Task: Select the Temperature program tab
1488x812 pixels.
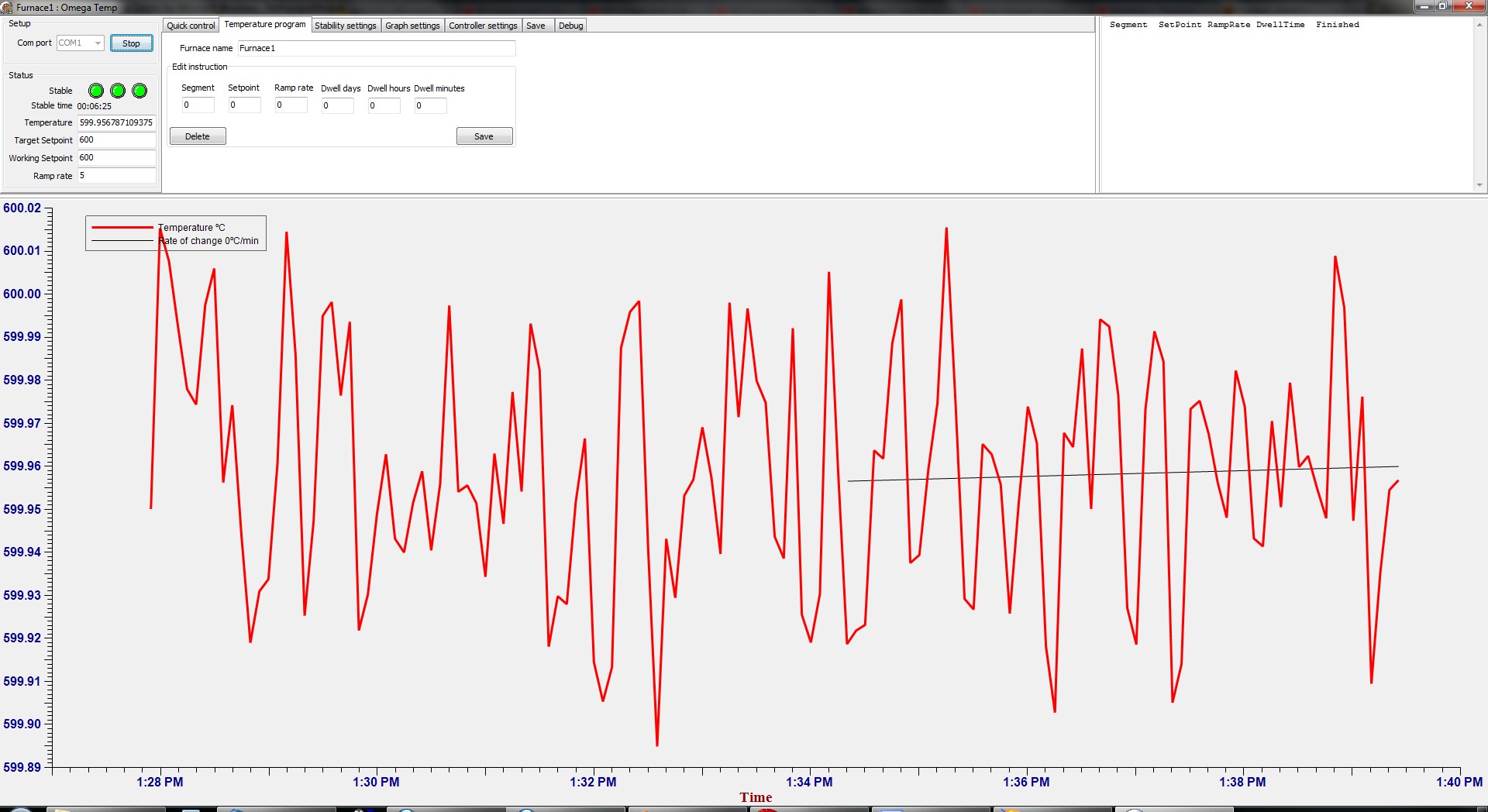Action: point(265,25)
